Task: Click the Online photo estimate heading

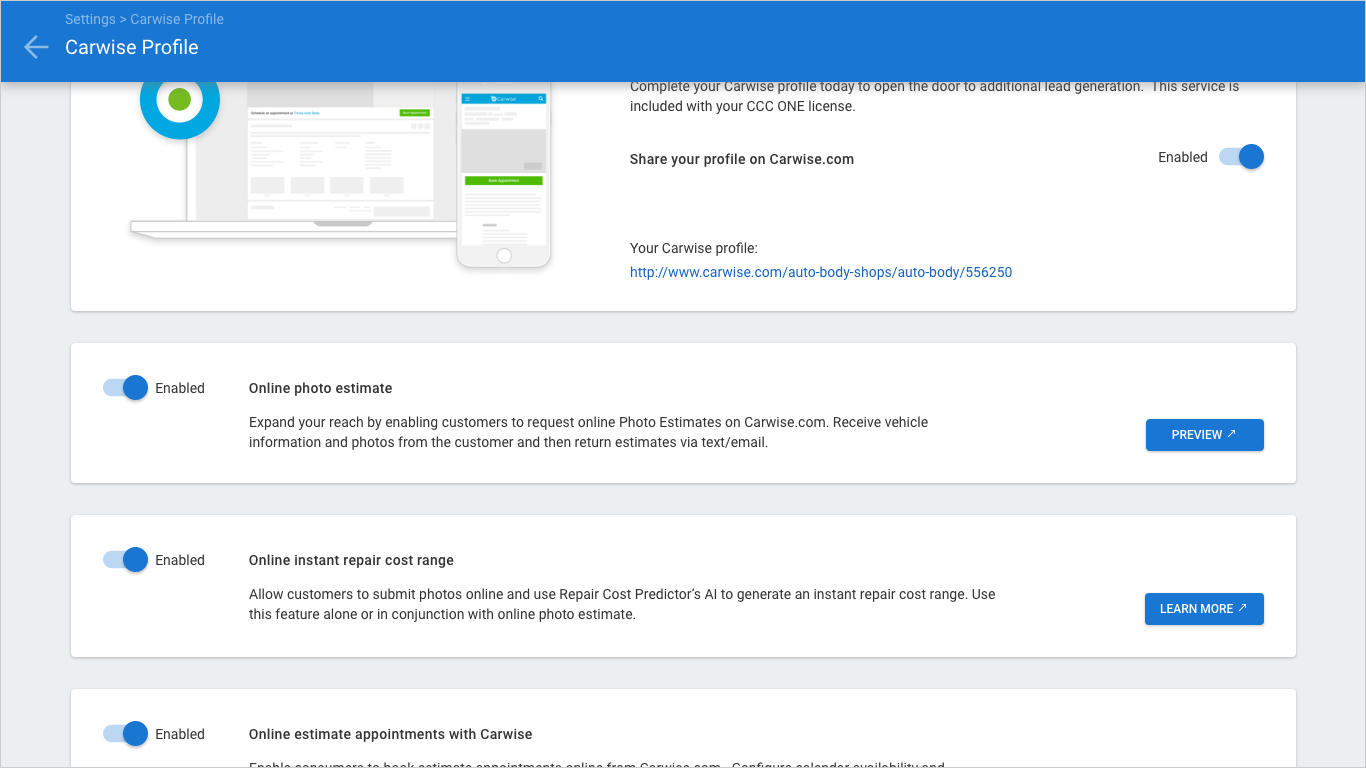Action: (320, 388)
